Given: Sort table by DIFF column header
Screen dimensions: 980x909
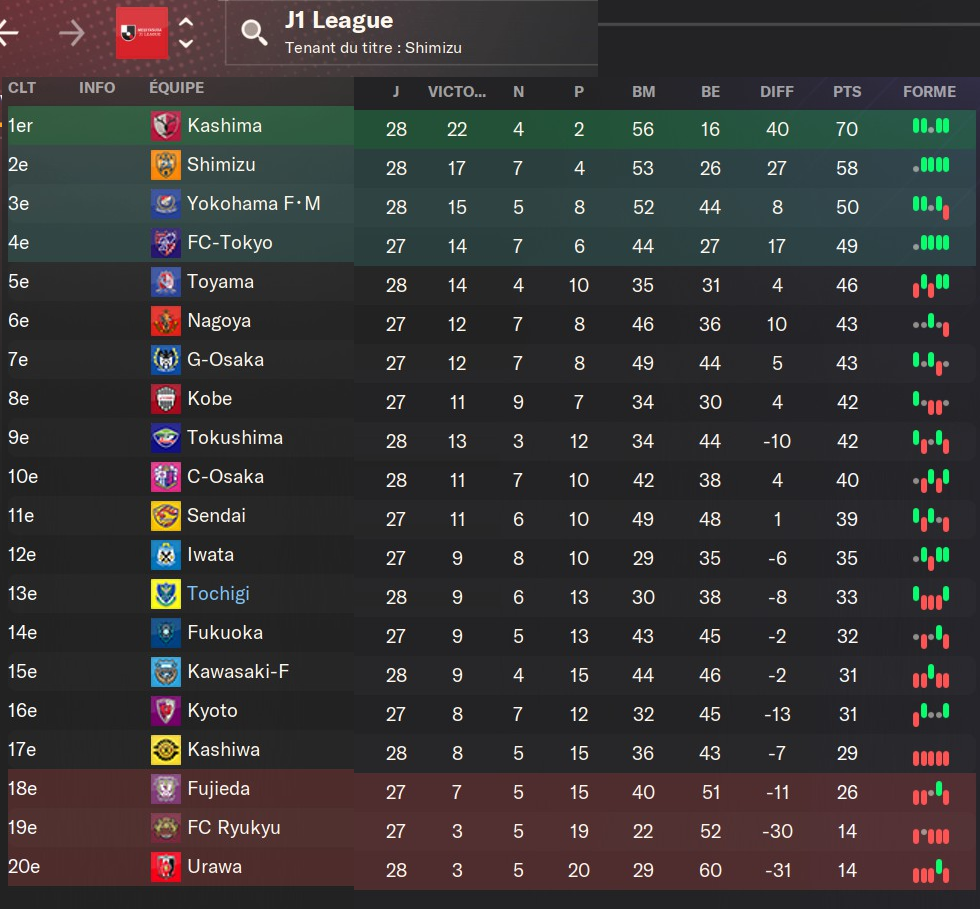Looking at the screenshot, I should click(776, 91).
